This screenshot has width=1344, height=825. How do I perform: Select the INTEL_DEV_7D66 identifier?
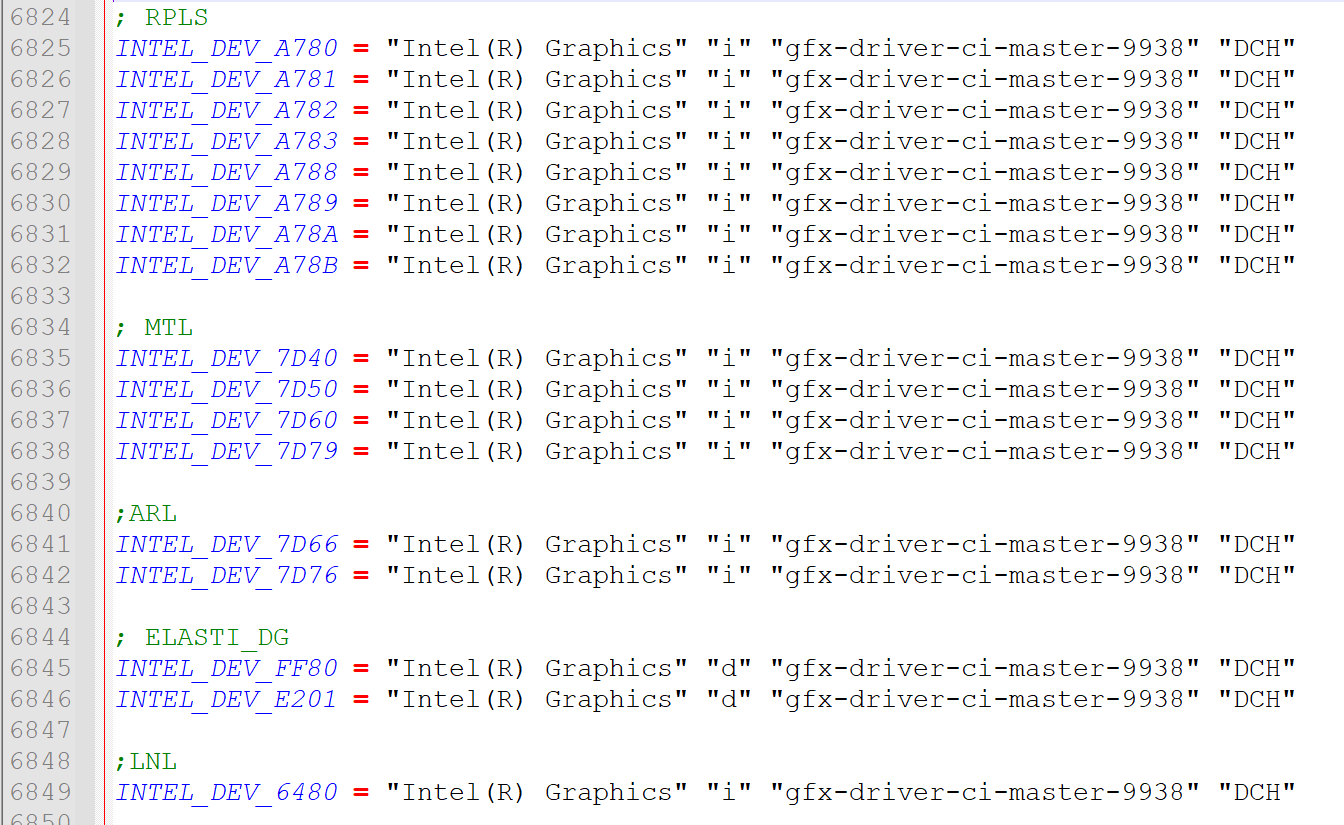click(227, 544)
